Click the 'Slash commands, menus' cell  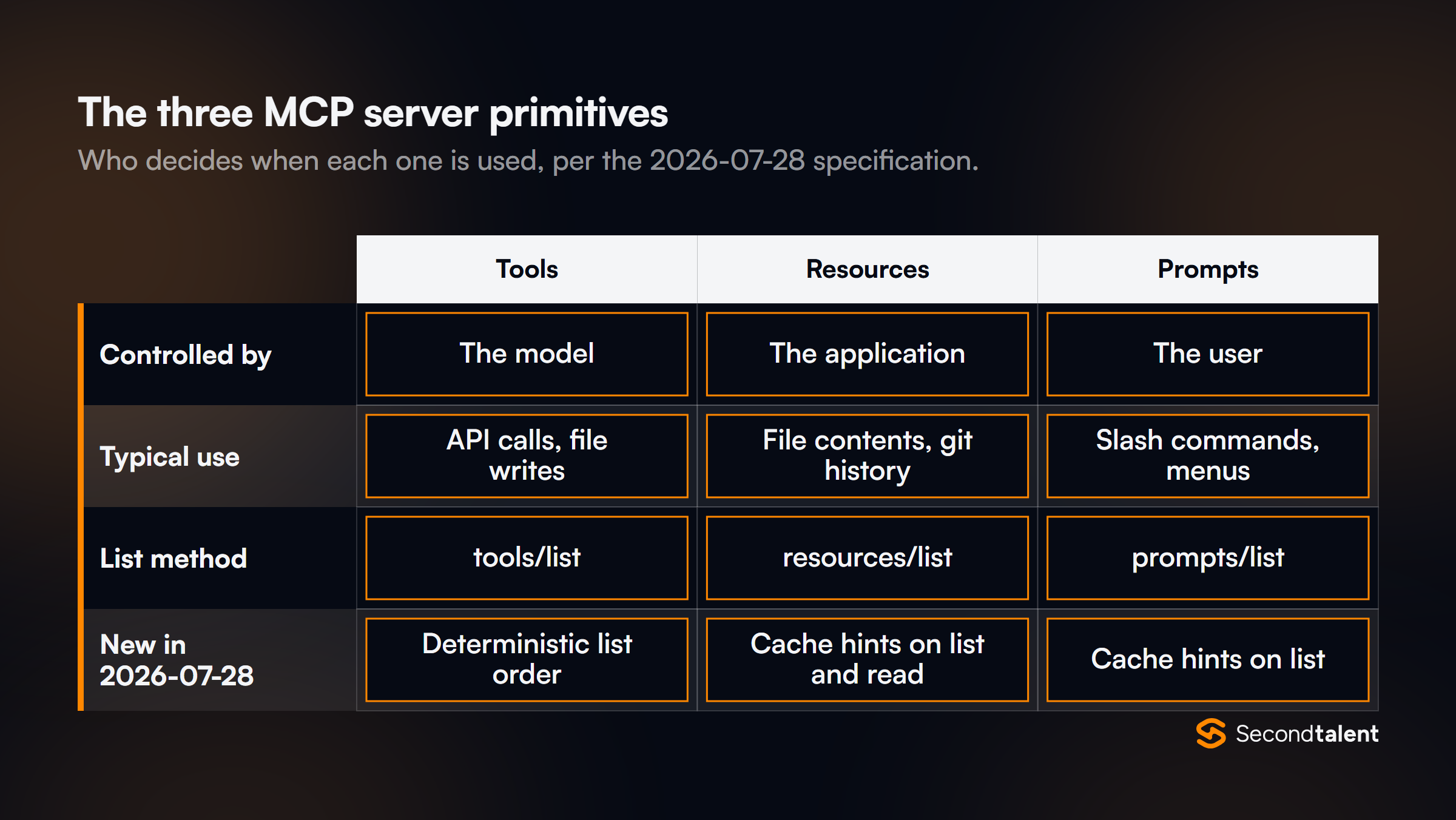tap(1208, 456)
